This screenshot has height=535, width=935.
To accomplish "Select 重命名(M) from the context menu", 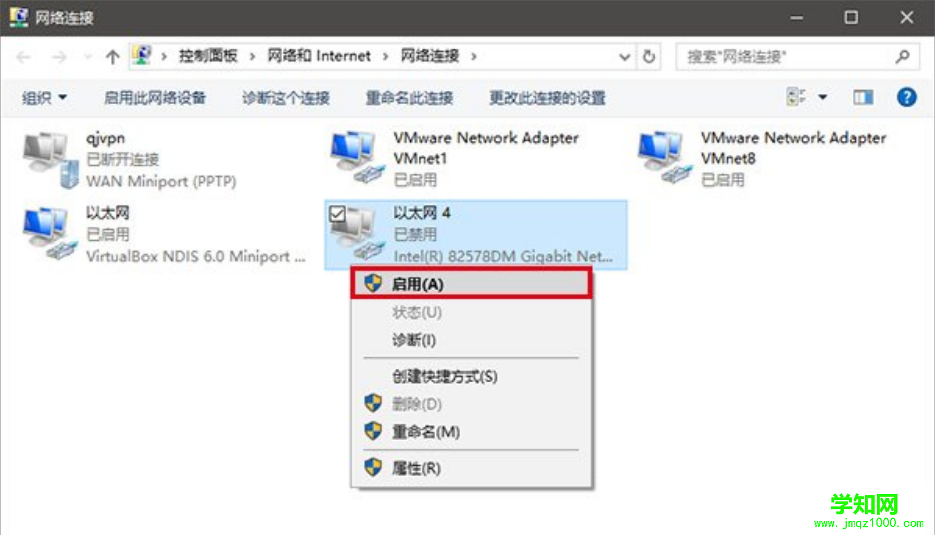I will [x=471, y=432].
